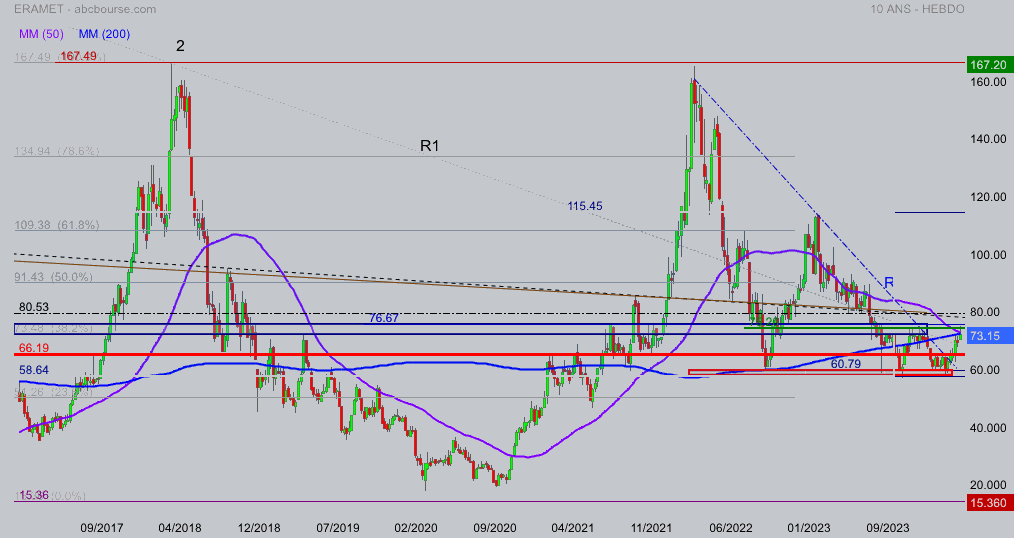Click the 120.00 price axis value
The width and height of the screenshot is (1014, 538).
pyautogui.click(x=987, y=197)
